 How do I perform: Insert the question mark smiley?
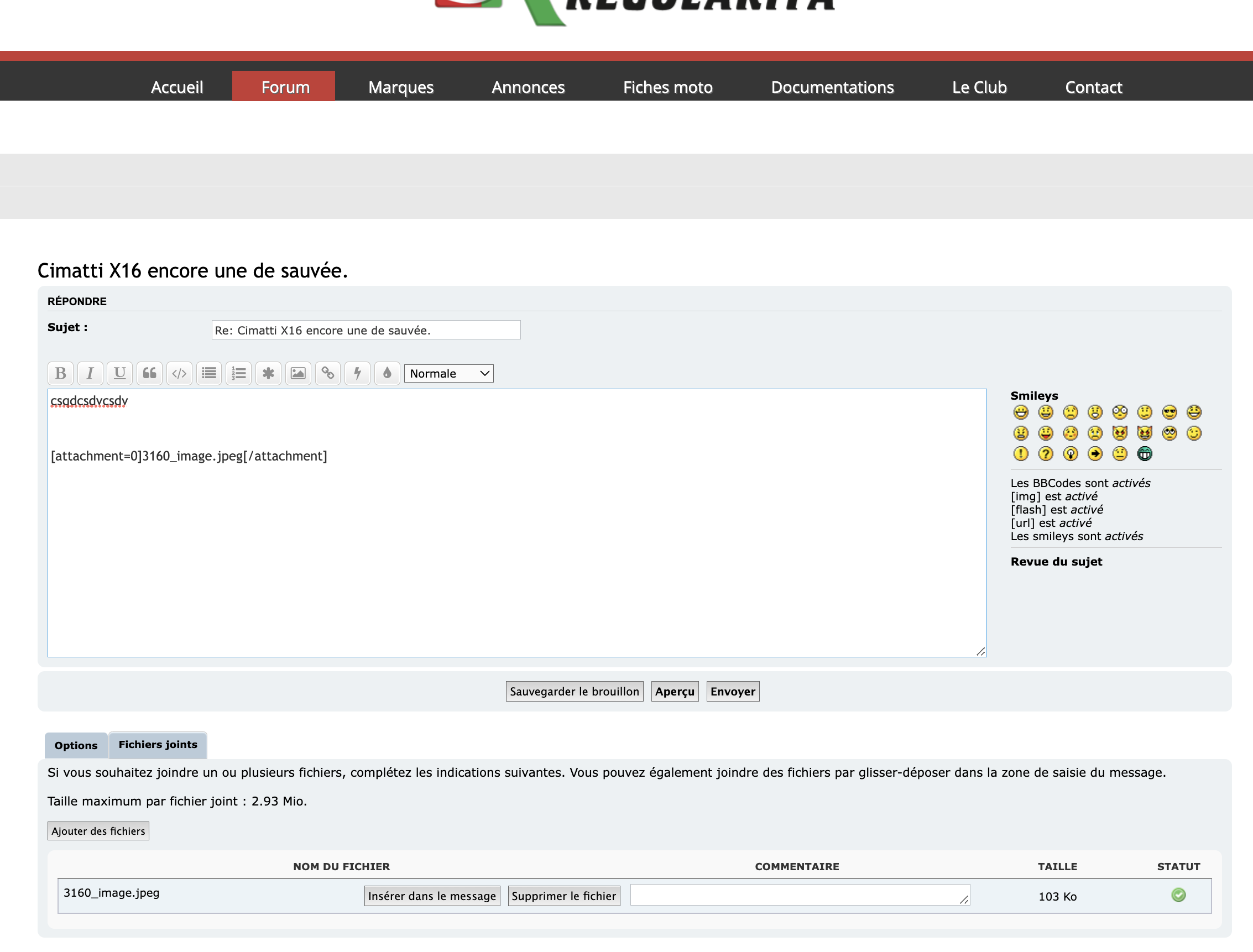click(1046, 454)
